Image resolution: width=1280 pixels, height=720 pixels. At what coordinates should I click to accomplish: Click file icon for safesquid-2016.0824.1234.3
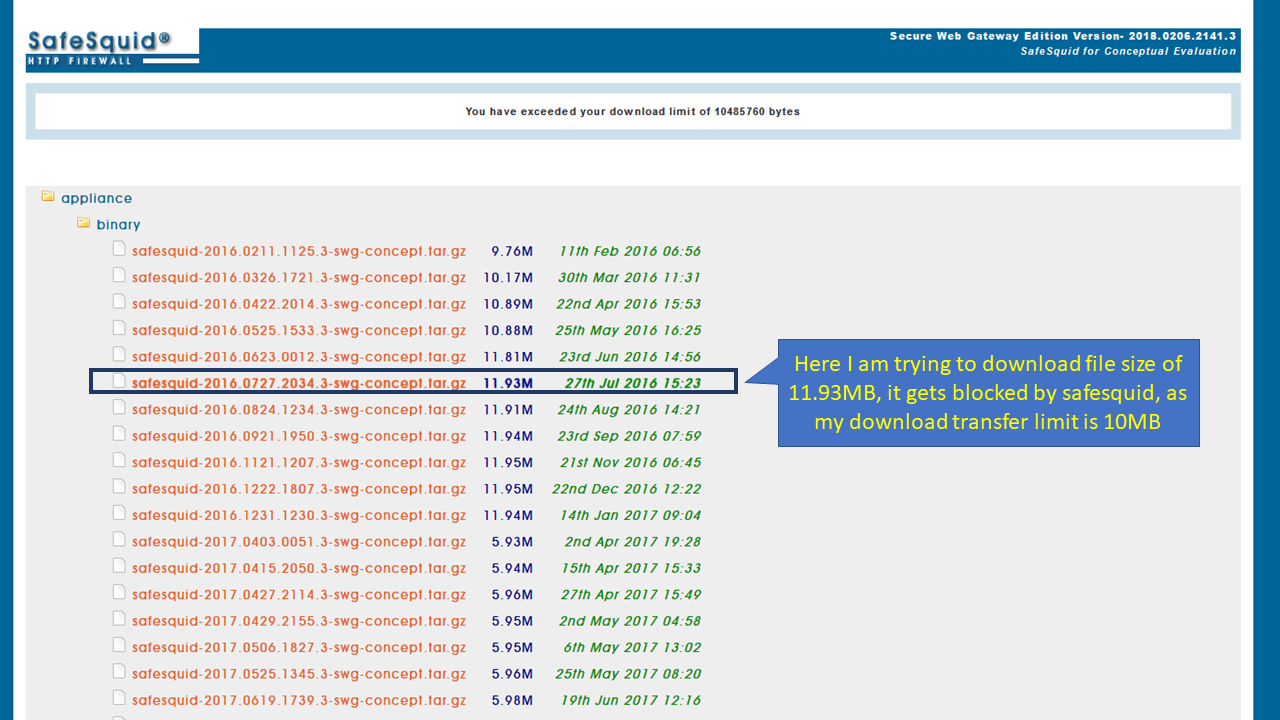[x=119, y=407]
